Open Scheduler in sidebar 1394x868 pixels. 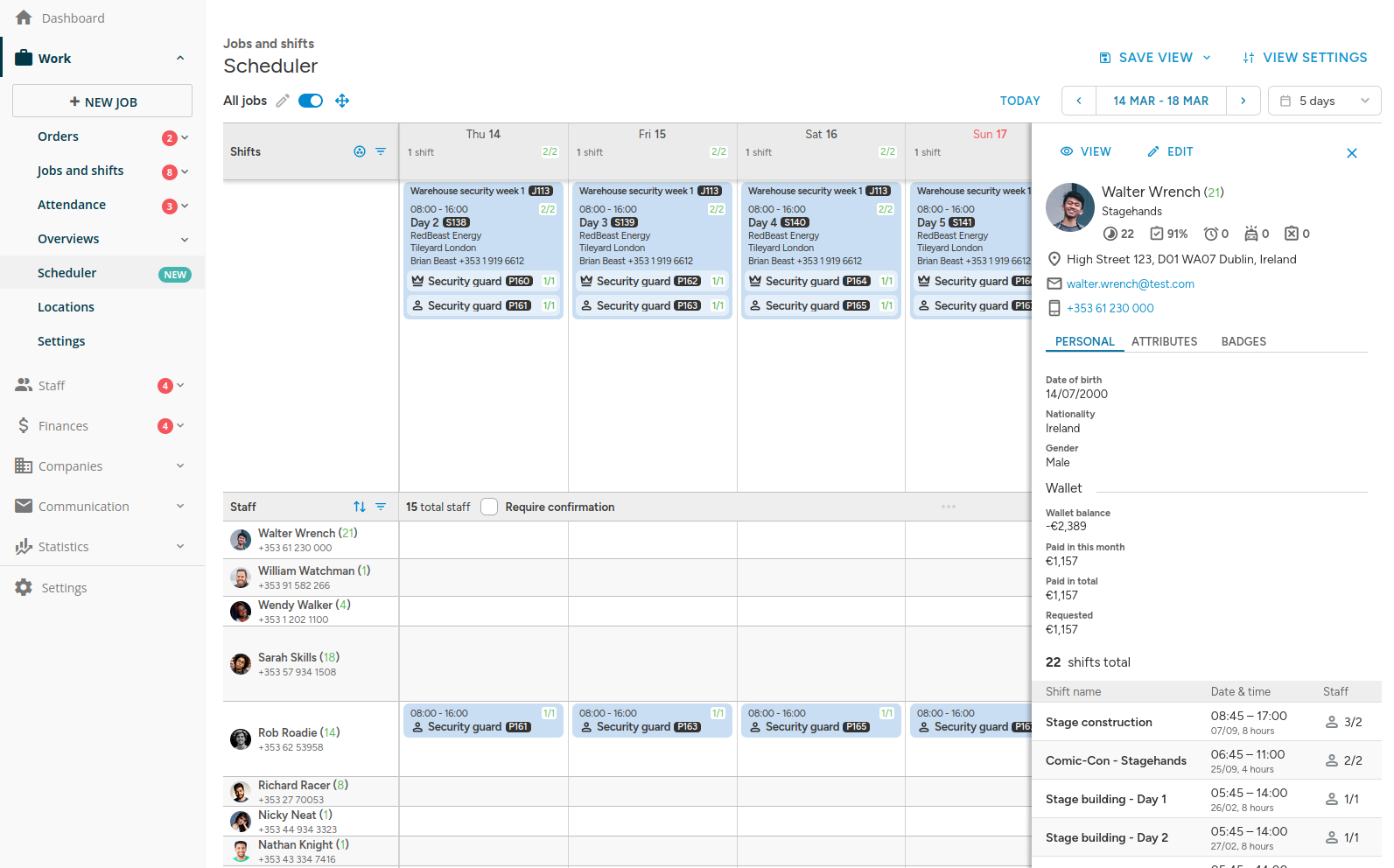[x=102, y=273]
